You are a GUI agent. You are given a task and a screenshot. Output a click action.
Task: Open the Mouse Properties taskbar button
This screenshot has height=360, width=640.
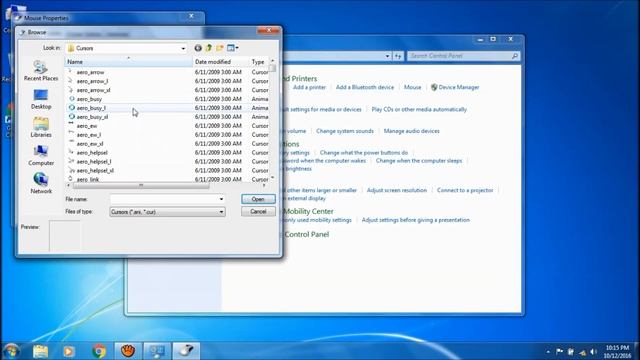click(x=186, y=351)
